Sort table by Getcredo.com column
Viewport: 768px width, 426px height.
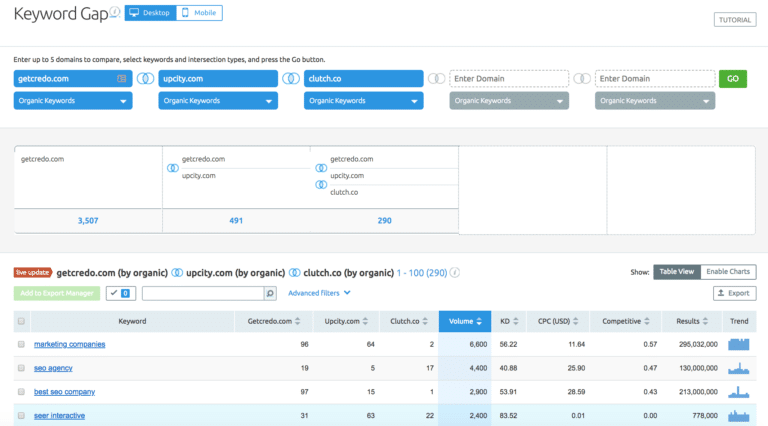(x=274, y=321)
